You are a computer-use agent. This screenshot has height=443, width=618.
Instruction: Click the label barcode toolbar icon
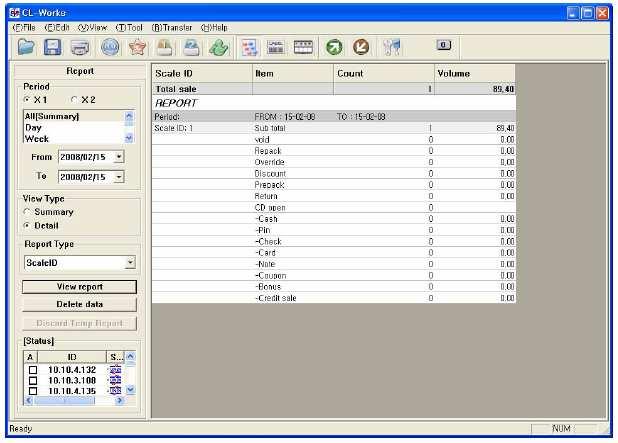[276, 47]
